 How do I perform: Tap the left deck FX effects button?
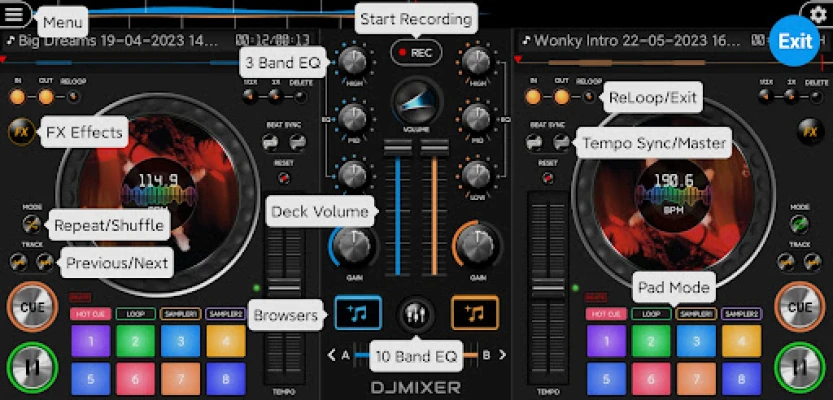pyautogui.click(x=20, y=131)
